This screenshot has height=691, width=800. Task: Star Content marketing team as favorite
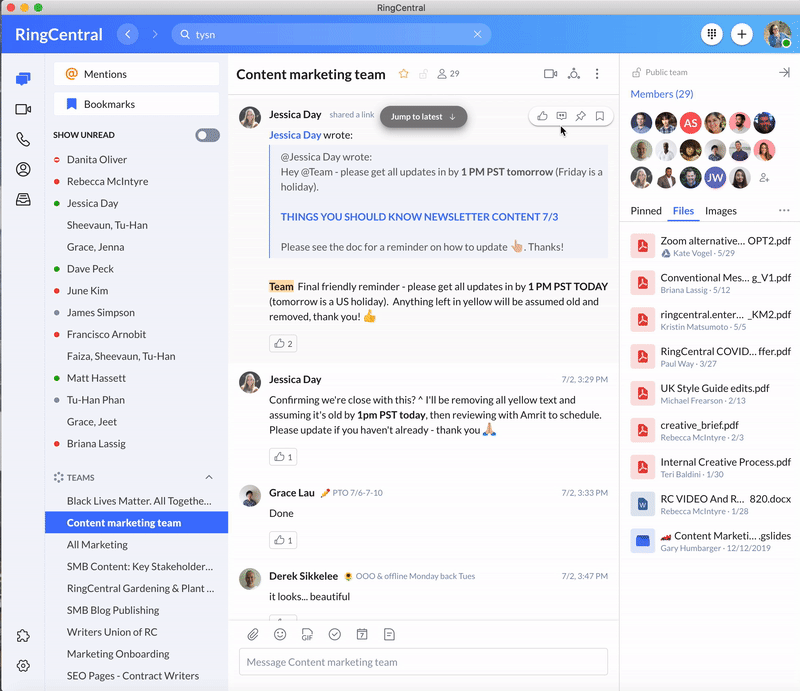[404, 74]
